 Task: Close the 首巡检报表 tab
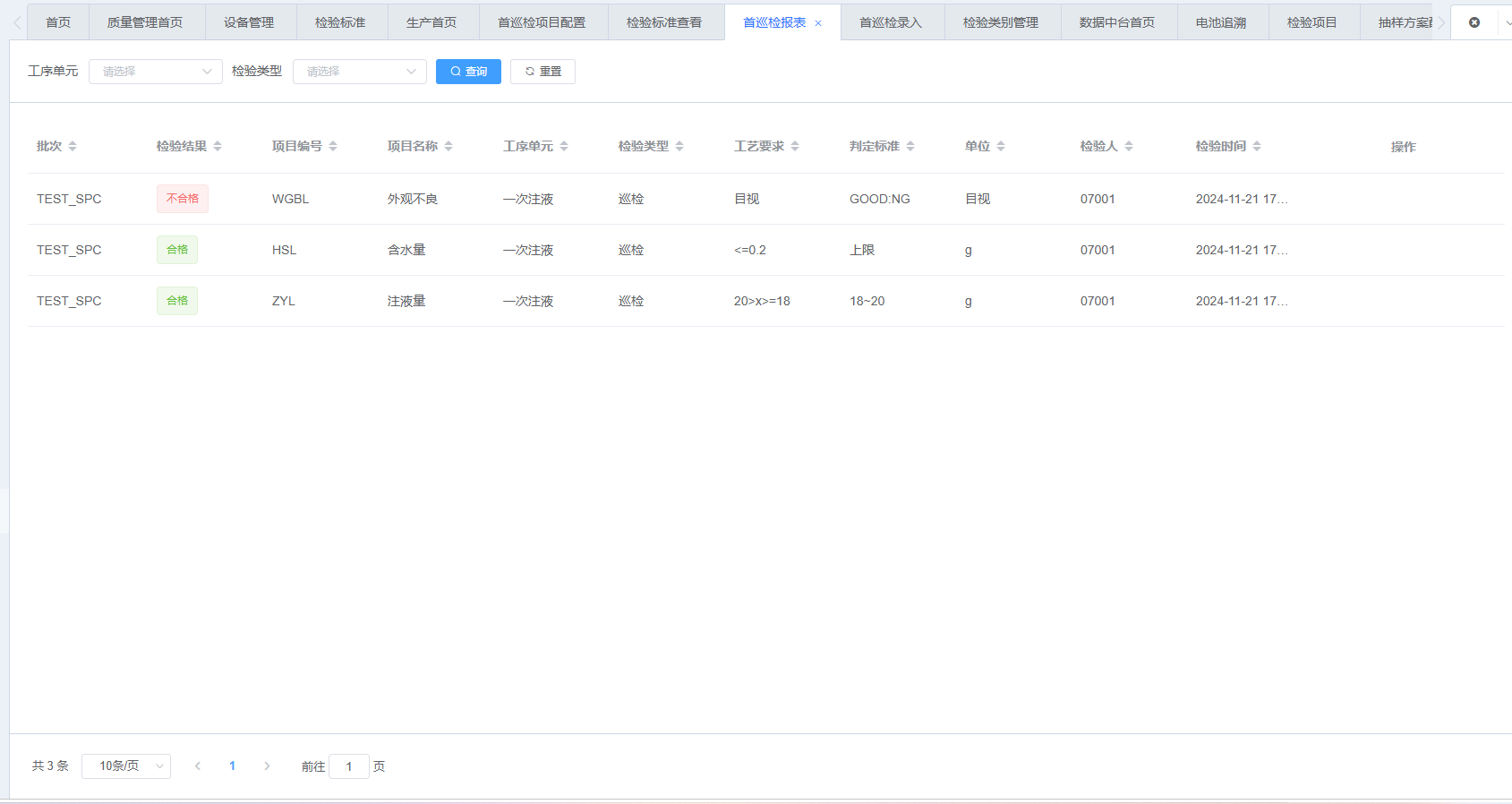[x=818, y=23]
